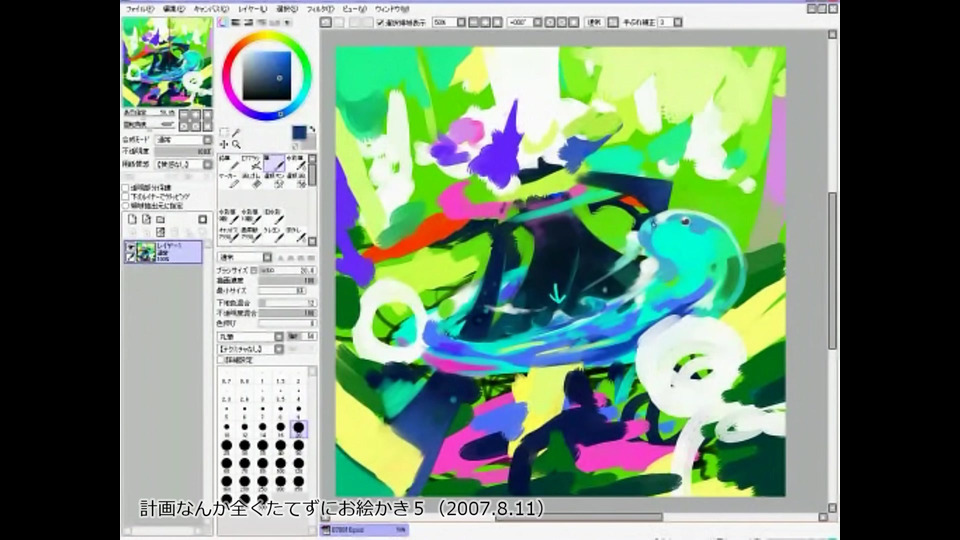Click the 通常 button in top toolbar

click(594, 22)
